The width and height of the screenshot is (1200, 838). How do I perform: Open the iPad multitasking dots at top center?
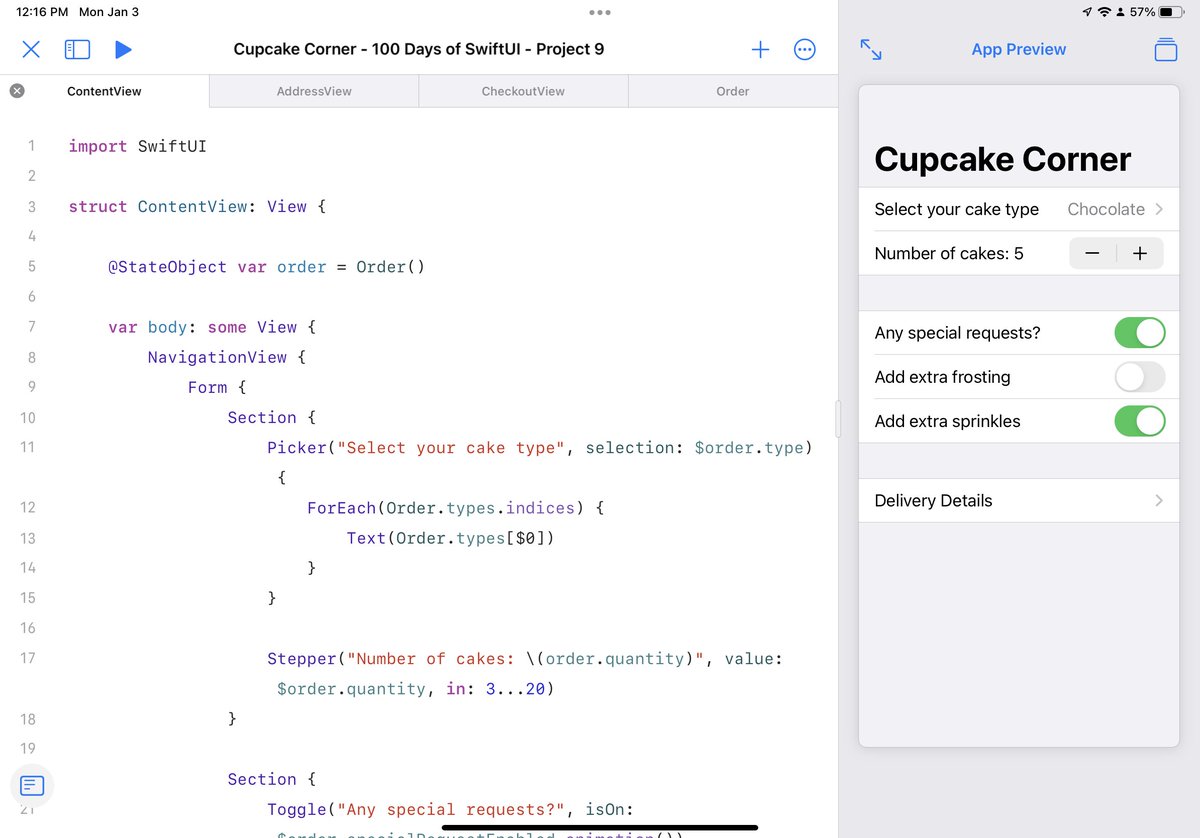click(x=599, y=12)
